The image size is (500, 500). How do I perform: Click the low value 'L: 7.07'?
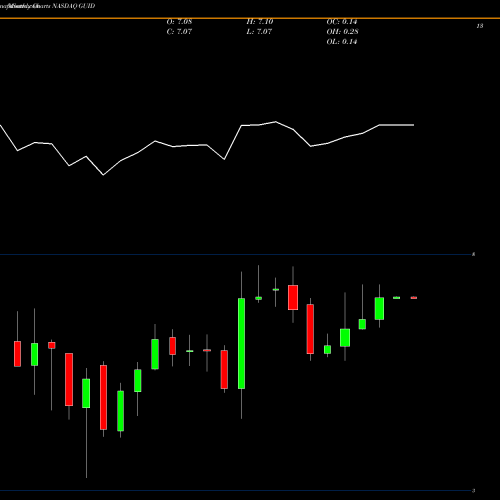pyautogui.click(x=259, y=32)
